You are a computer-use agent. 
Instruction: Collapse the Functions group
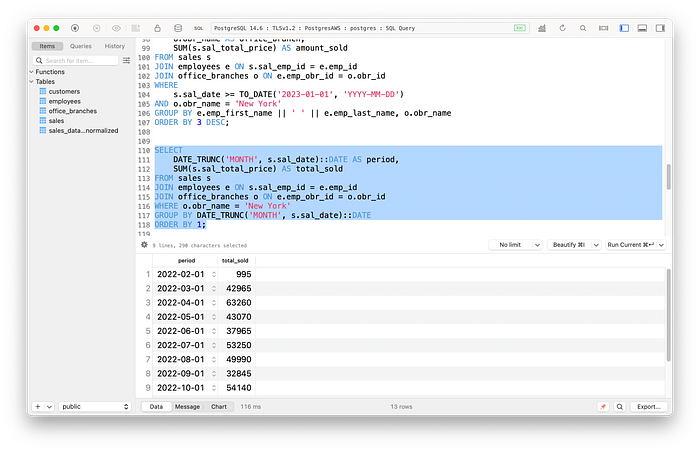32,71
